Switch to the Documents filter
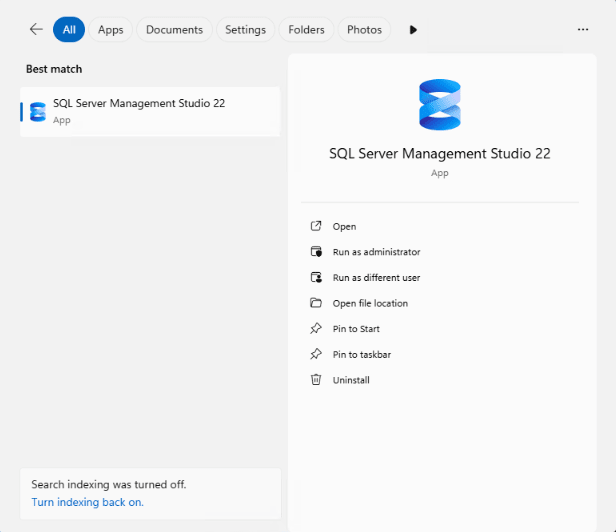This screenshot has width=616, height=532. tap(174, 29)
